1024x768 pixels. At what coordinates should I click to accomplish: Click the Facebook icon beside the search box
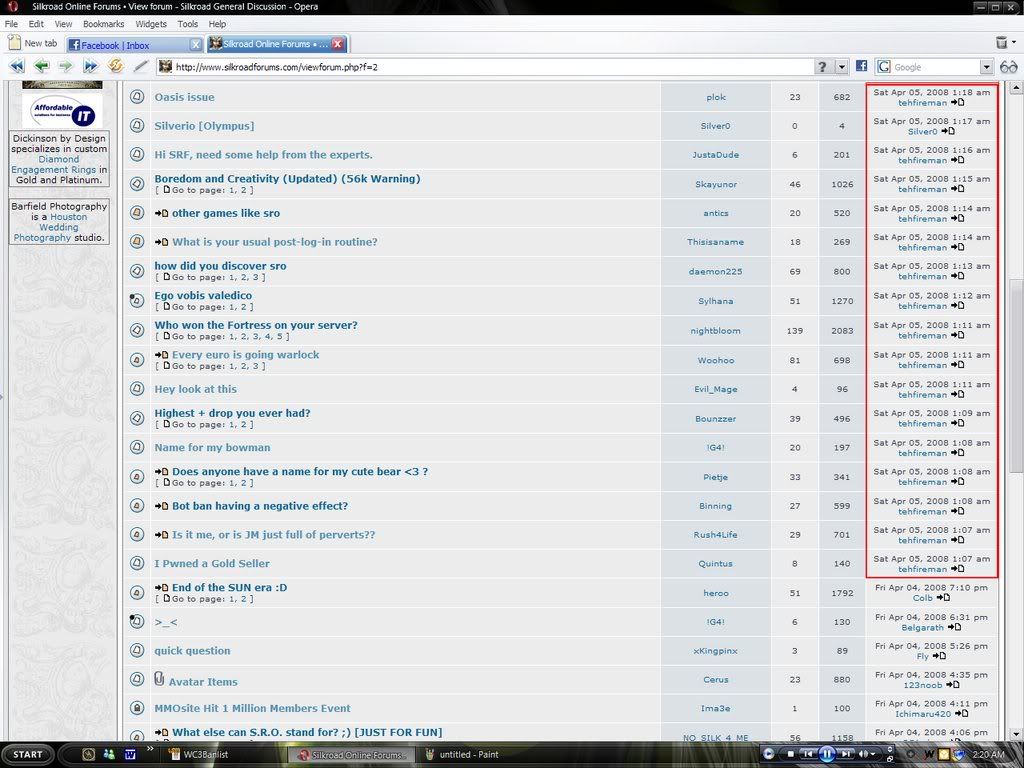tap(861, 66)
